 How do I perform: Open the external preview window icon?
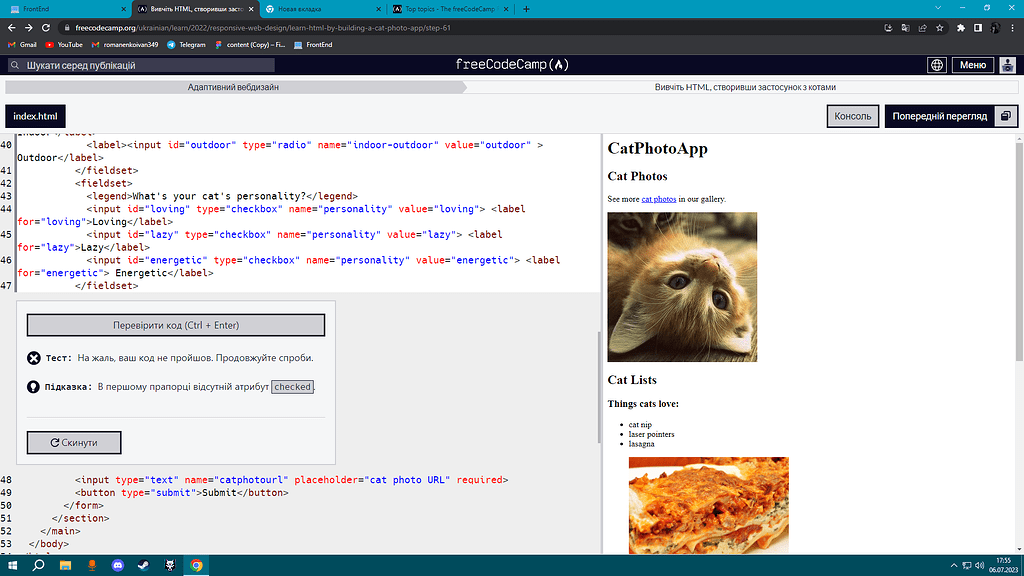tap(1006, 115)
